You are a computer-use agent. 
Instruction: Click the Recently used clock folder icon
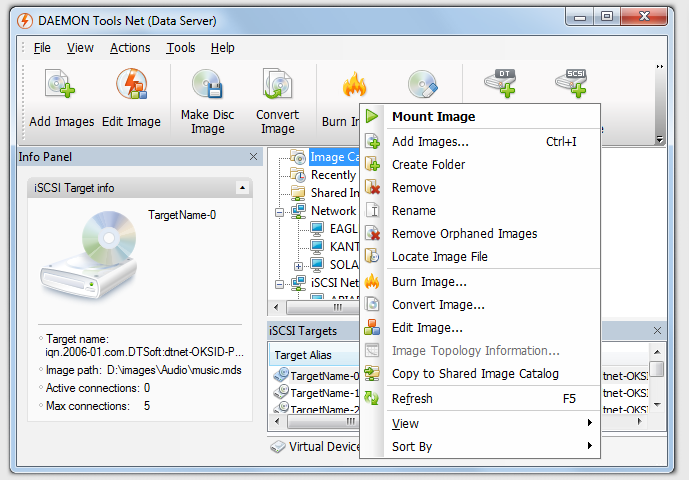(x=298, y=175)
